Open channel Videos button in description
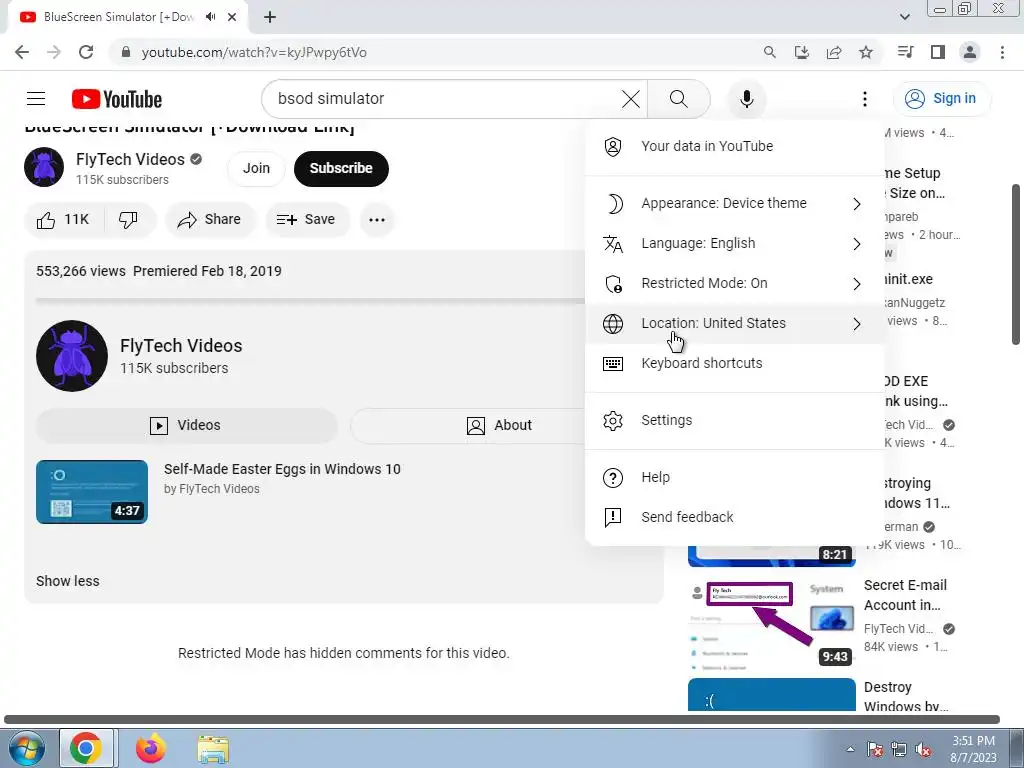 click(187, 426)
